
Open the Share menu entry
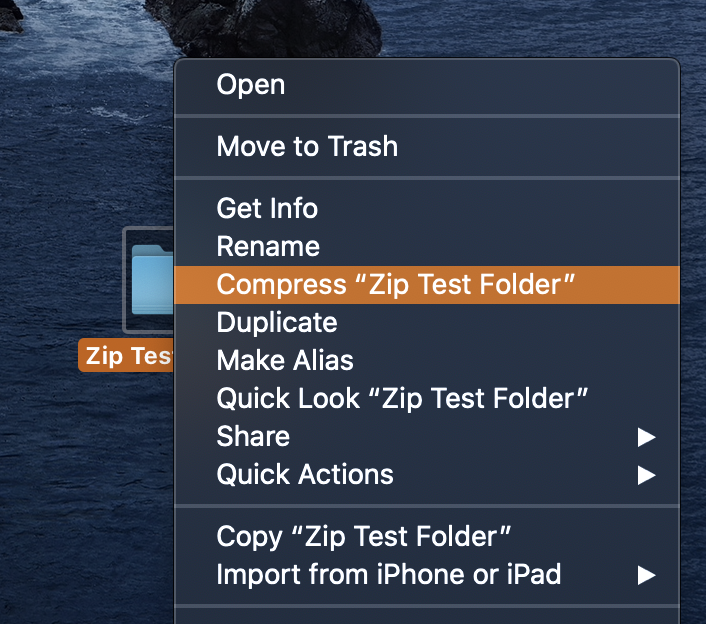(x=253, y=436)
